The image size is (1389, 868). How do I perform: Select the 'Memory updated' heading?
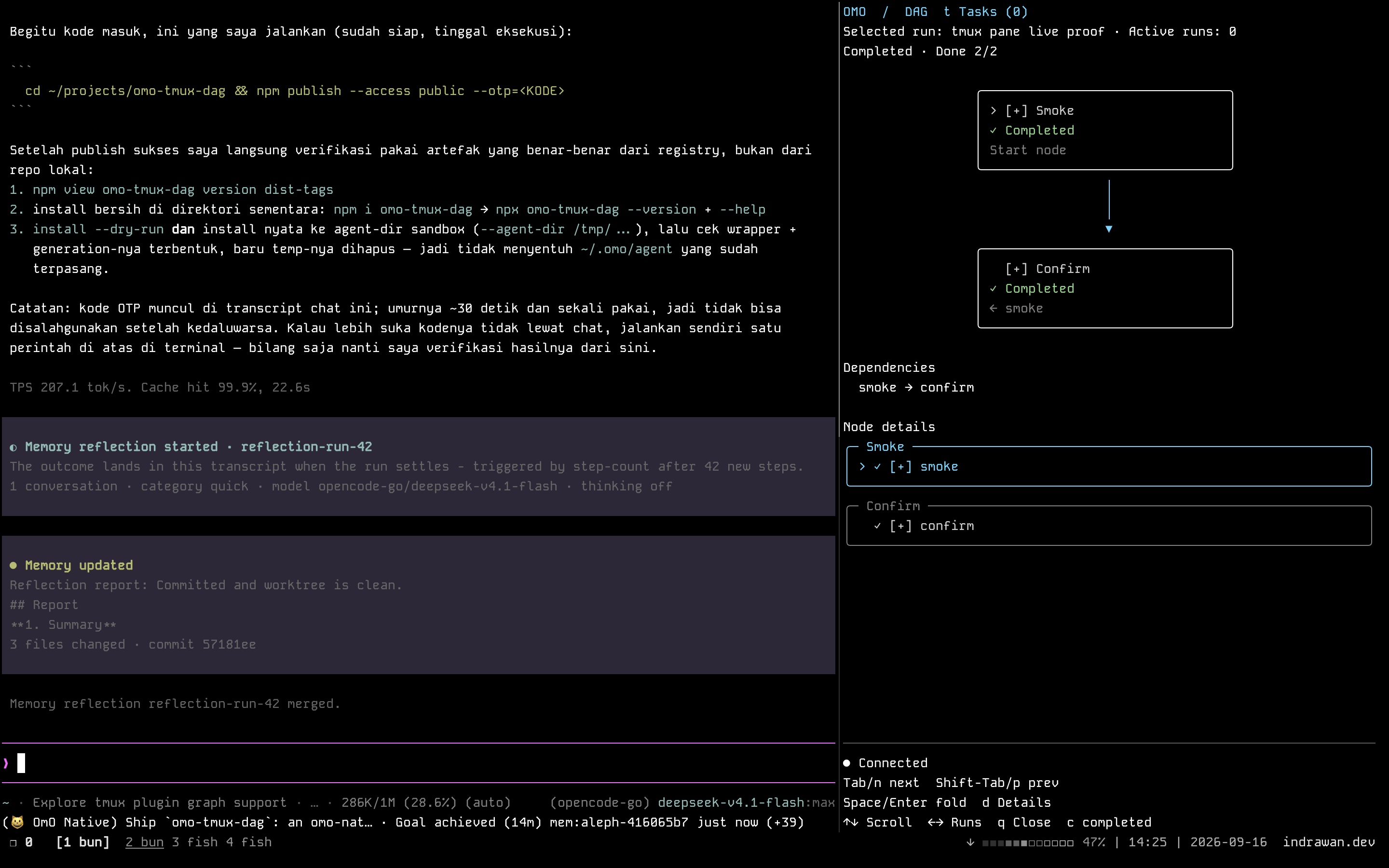79,566
